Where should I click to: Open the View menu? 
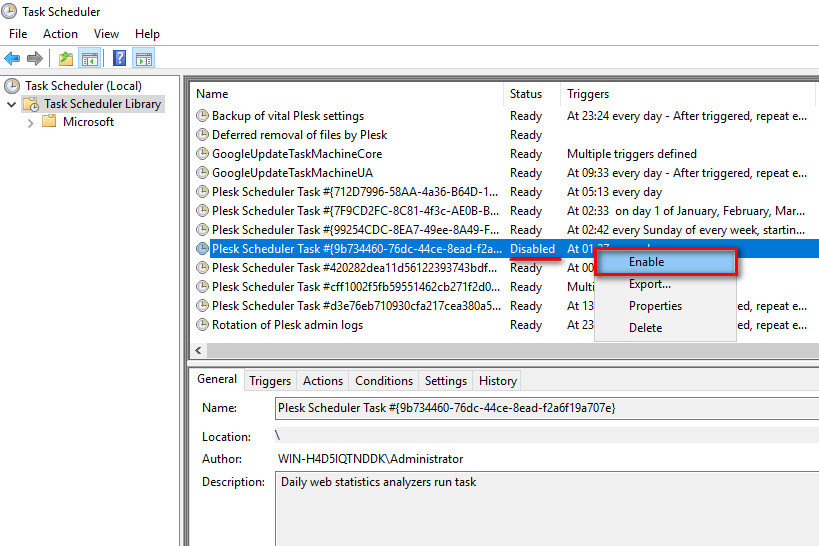(x=106, y=34)
